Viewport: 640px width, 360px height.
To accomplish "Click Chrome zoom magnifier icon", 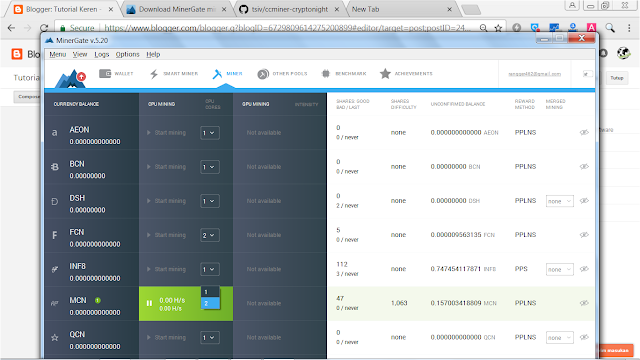I will pyautogui.click(x=484, y=28).
